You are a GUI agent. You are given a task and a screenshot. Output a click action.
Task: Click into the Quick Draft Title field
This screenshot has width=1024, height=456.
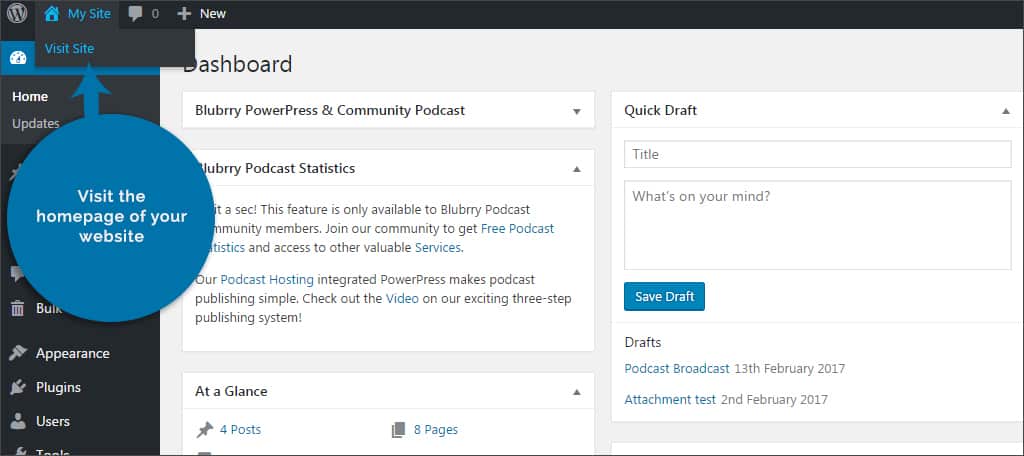pyautogui.click(x=817, y=154)
